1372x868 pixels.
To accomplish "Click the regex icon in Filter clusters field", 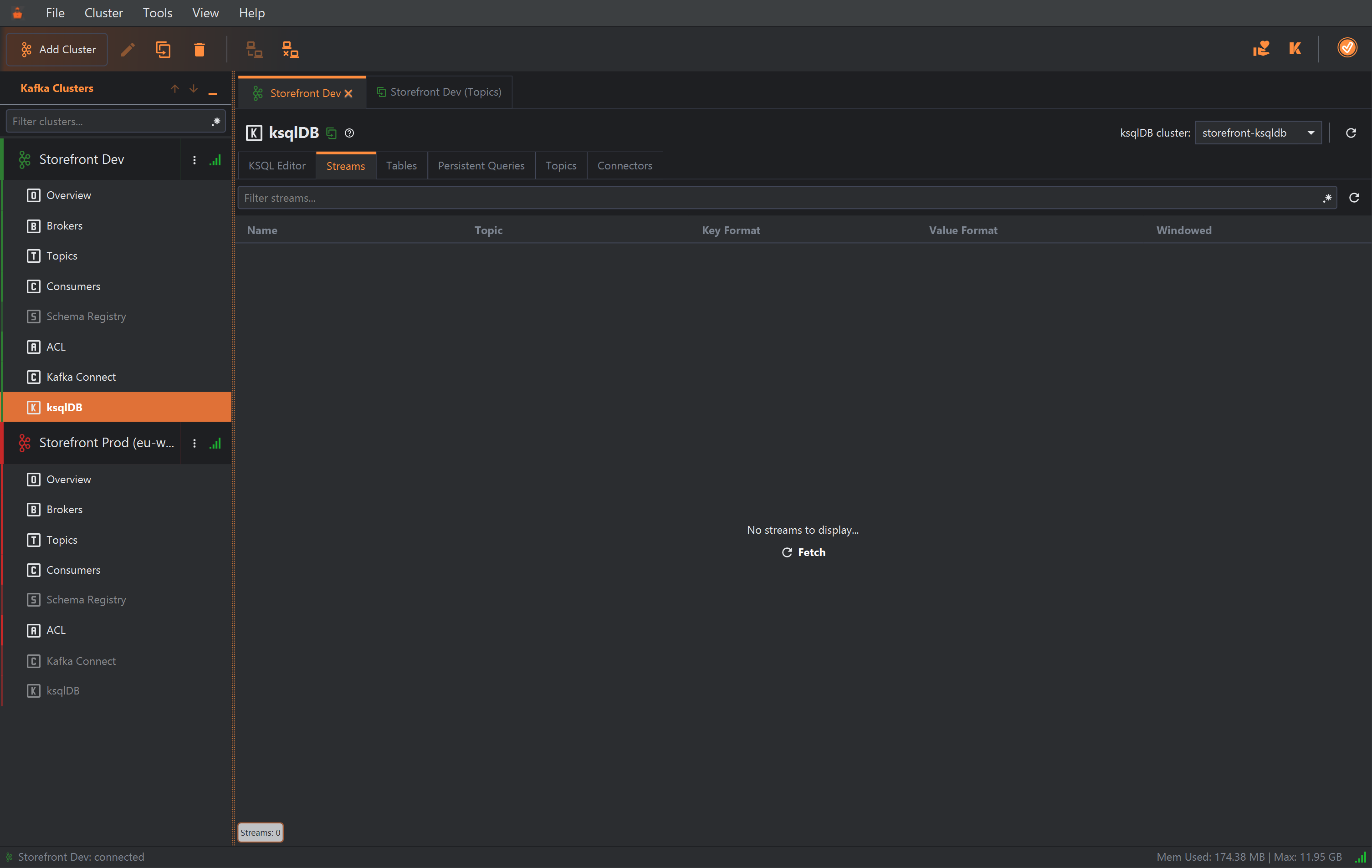I will (215, 121).
